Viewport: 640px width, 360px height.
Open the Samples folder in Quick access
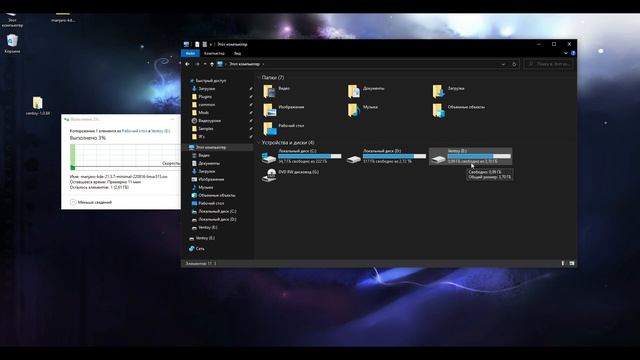coord(206,129)
